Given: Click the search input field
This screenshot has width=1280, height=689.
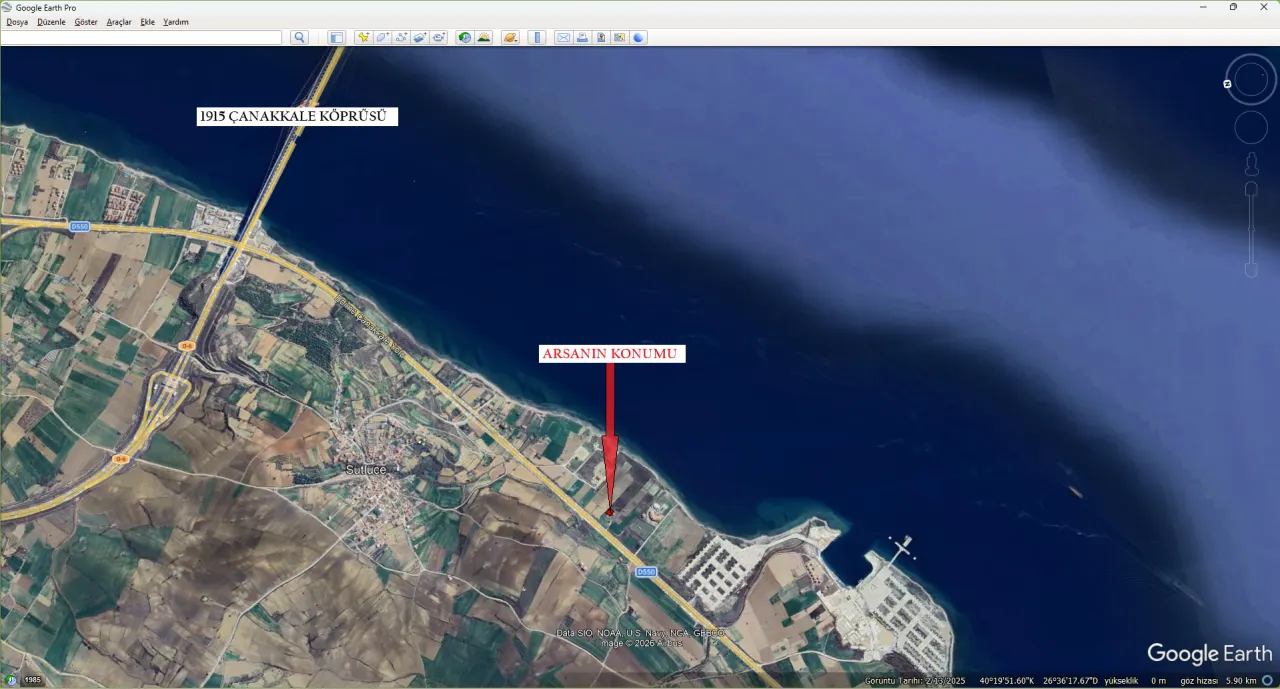Looking at the screenshot, I should 142,38.
